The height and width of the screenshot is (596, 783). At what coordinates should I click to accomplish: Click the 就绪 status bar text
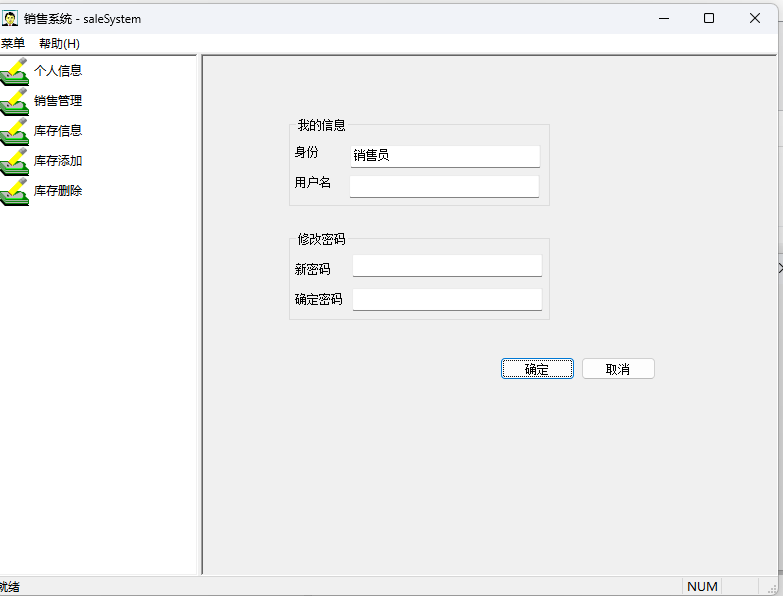coord(10,587)
